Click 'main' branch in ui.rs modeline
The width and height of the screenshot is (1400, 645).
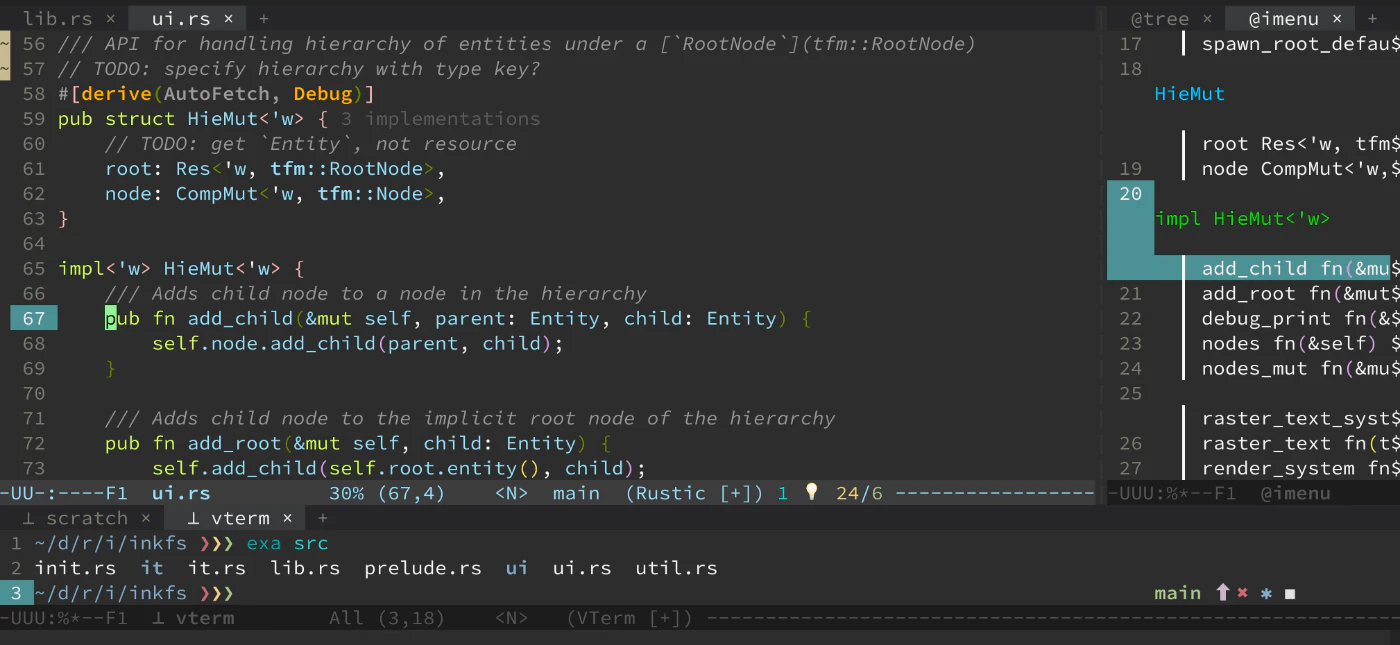coord(576,493)
